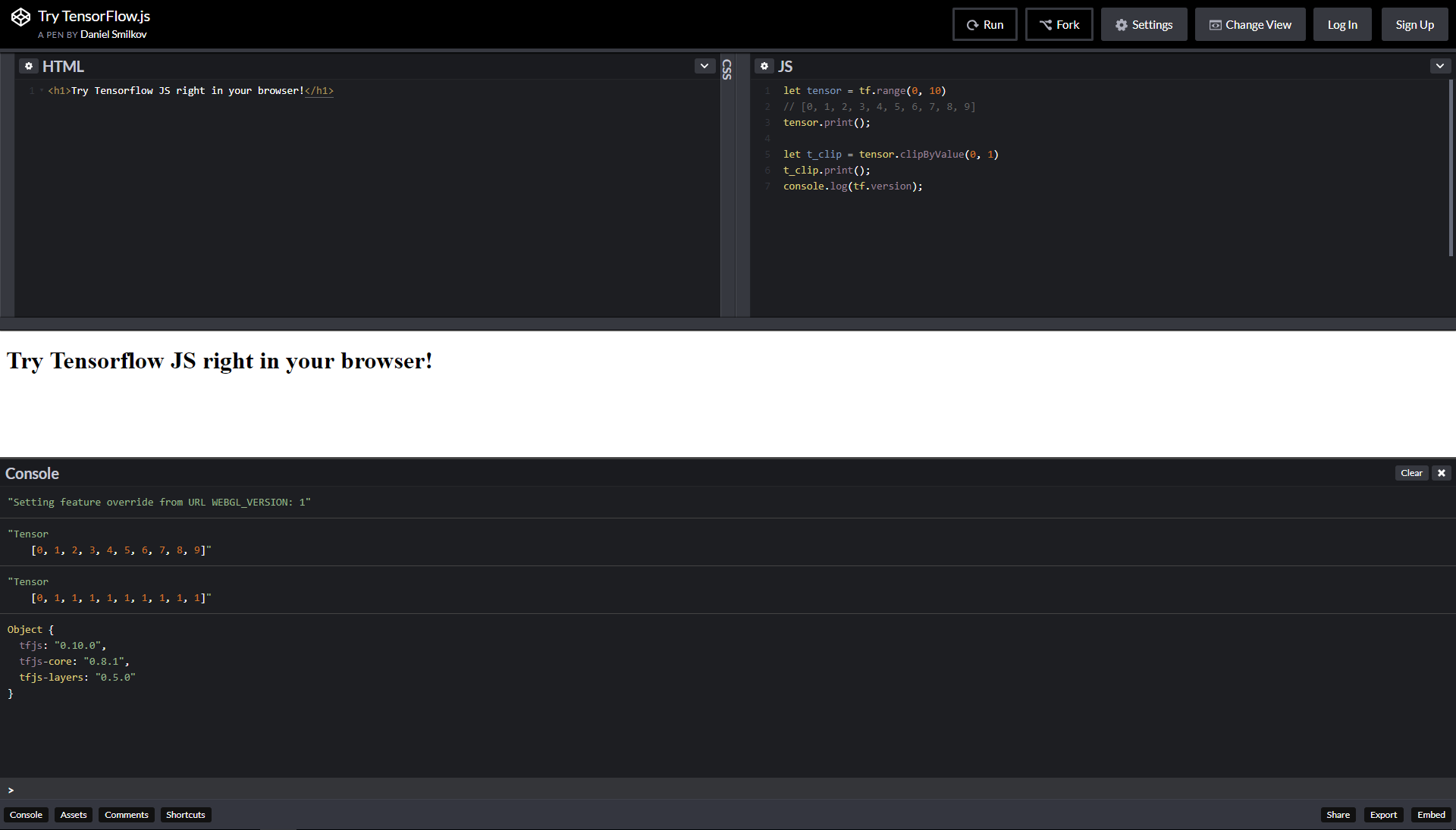Click the Log In button
1456x830 pixels.
click(1342, 25)
